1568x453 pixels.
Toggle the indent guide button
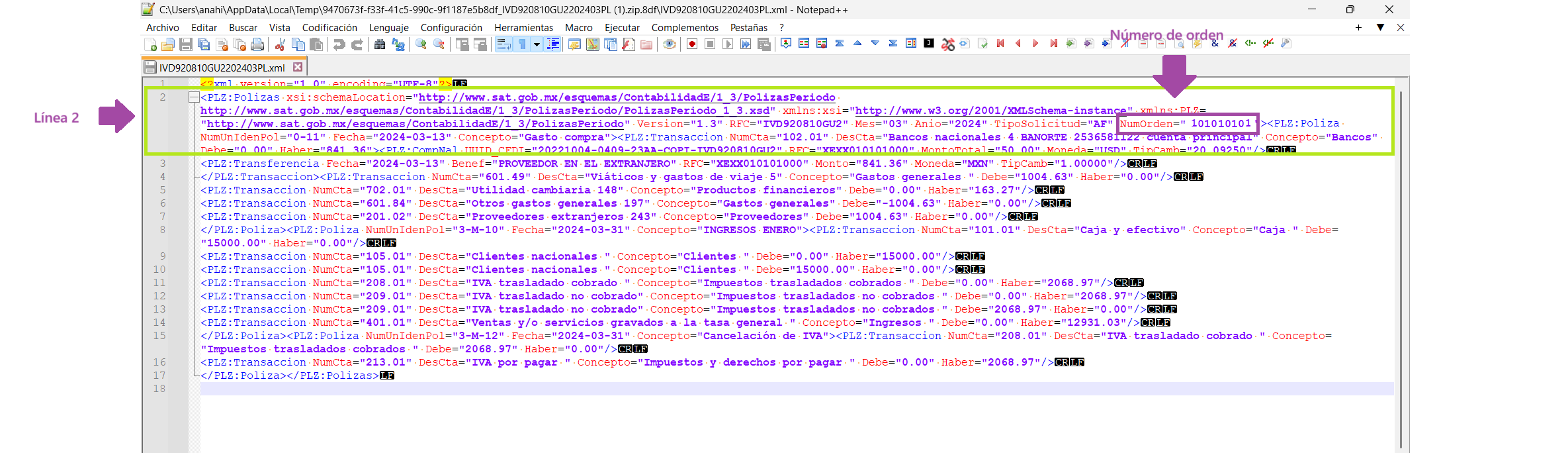point(553,44)
